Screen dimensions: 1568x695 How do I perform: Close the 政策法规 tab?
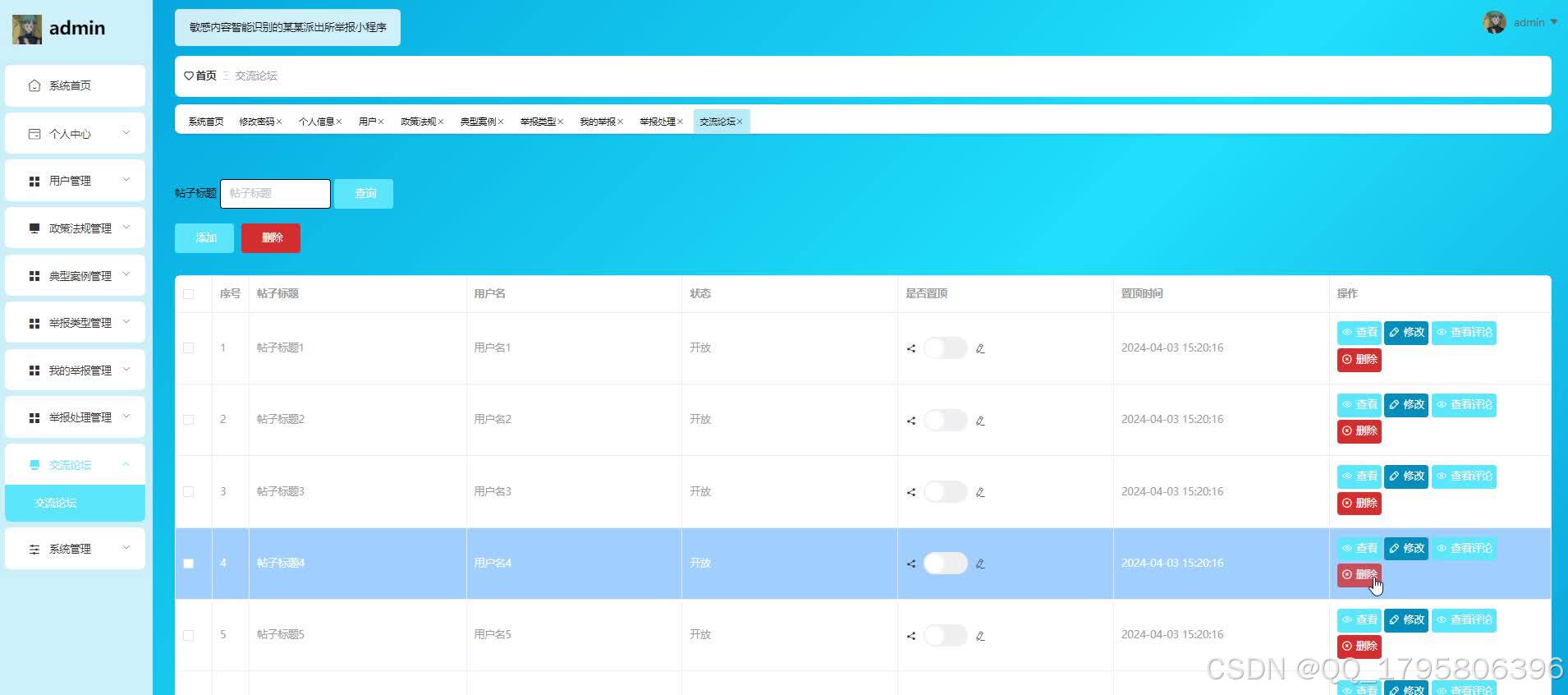click(x=441, y=122)
